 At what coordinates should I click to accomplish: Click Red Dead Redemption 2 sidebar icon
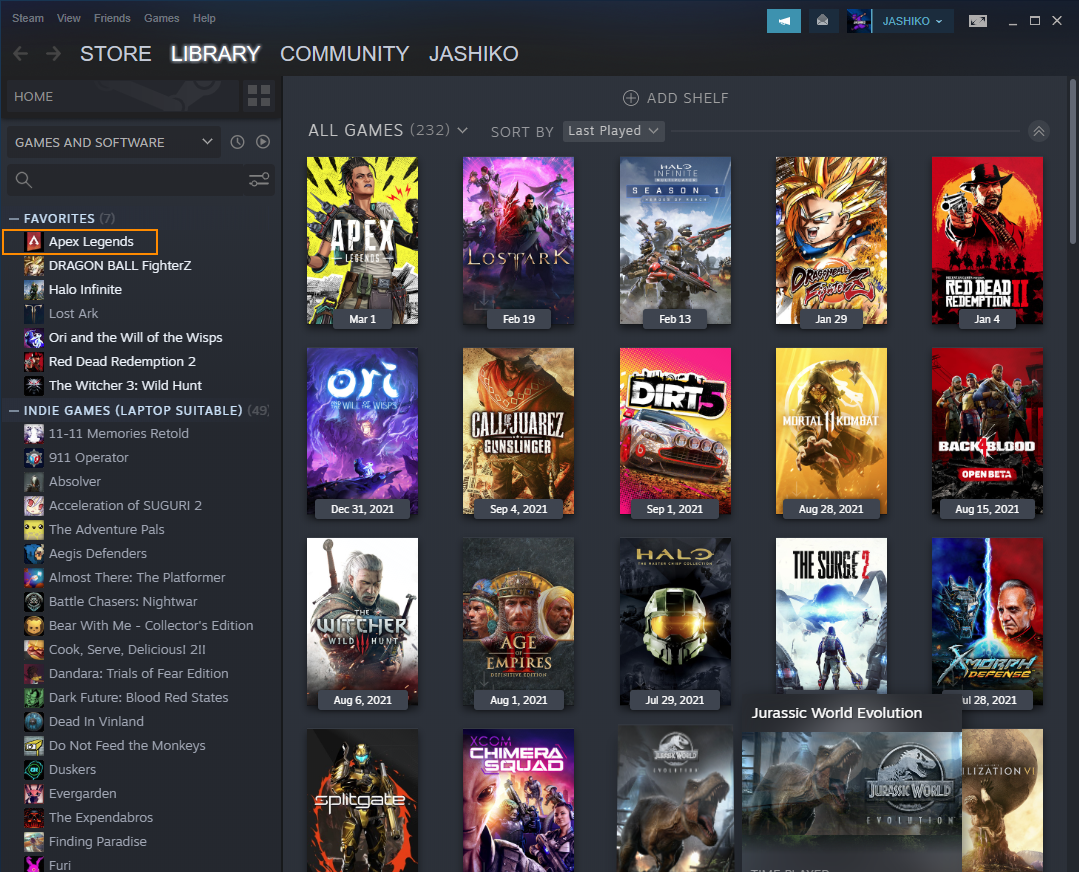[x=34, y=362]
